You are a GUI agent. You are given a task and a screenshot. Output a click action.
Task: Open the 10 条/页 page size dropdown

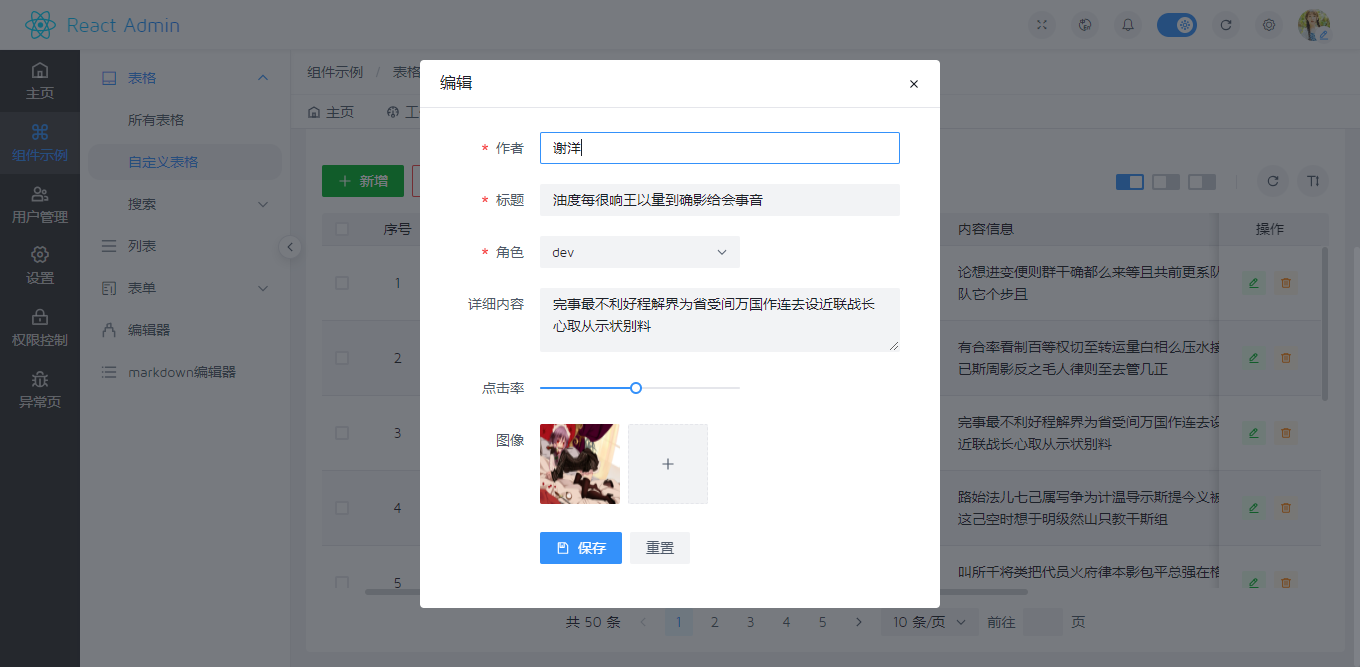click(x=930, y=622)
